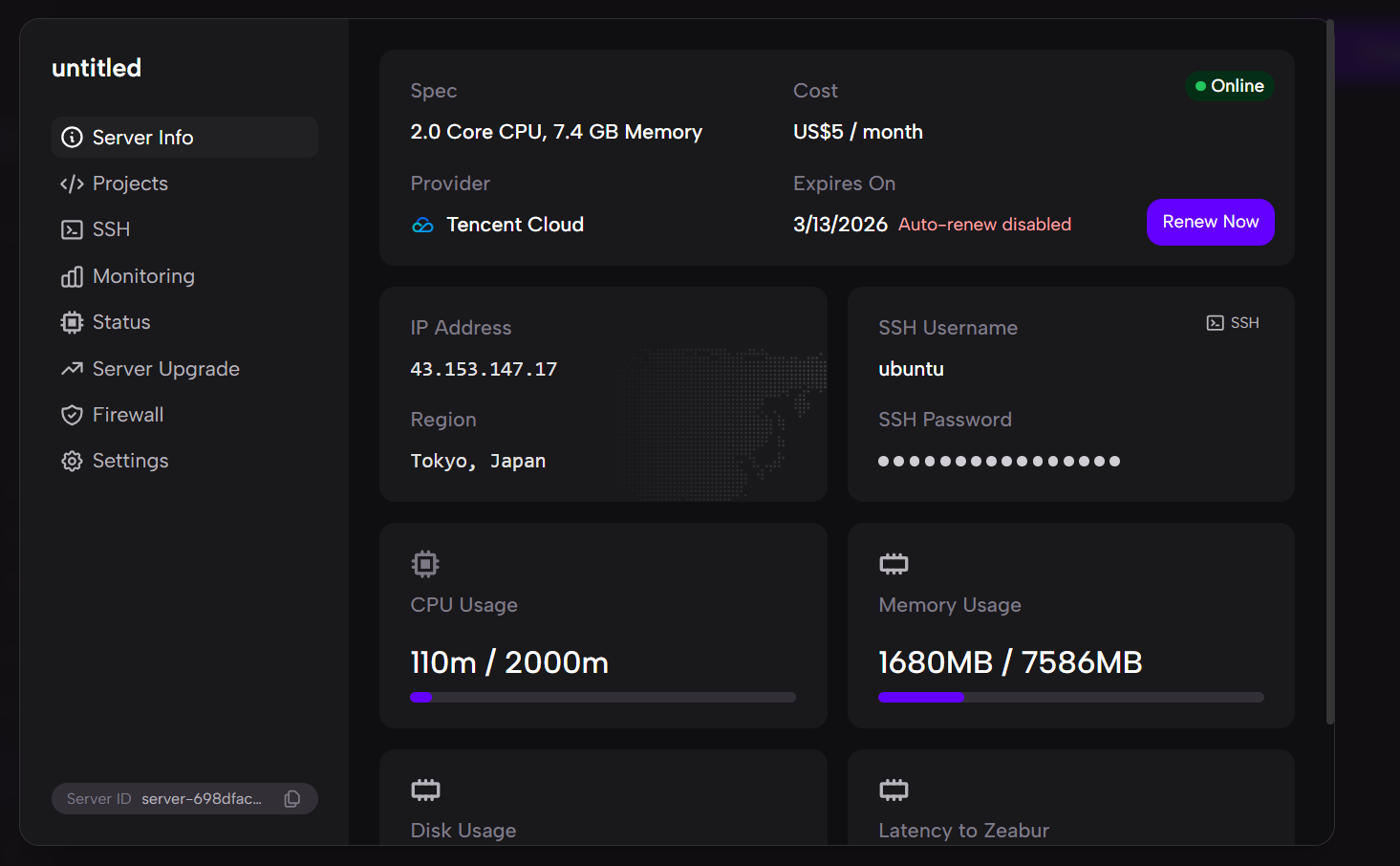Click the SSH shortcut in SSH Username card

[1233, 323]
